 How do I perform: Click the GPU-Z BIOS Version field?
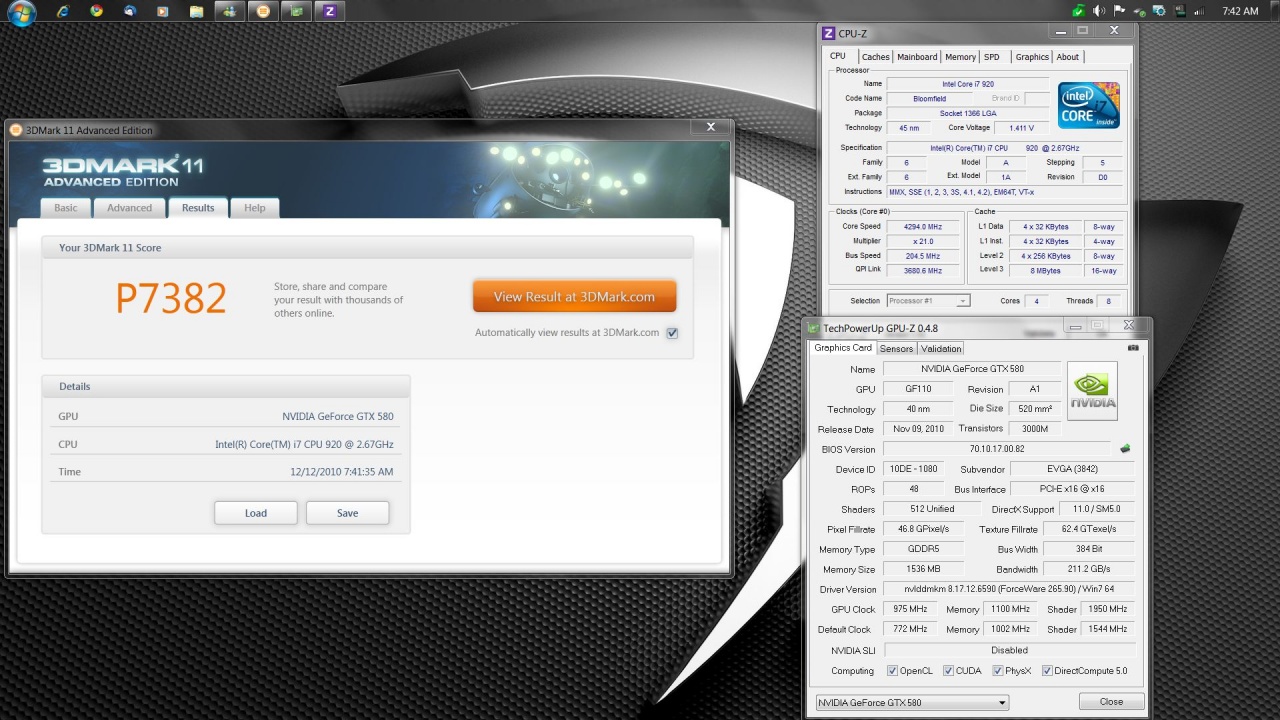pyautogui.click(x=996, y=449)
